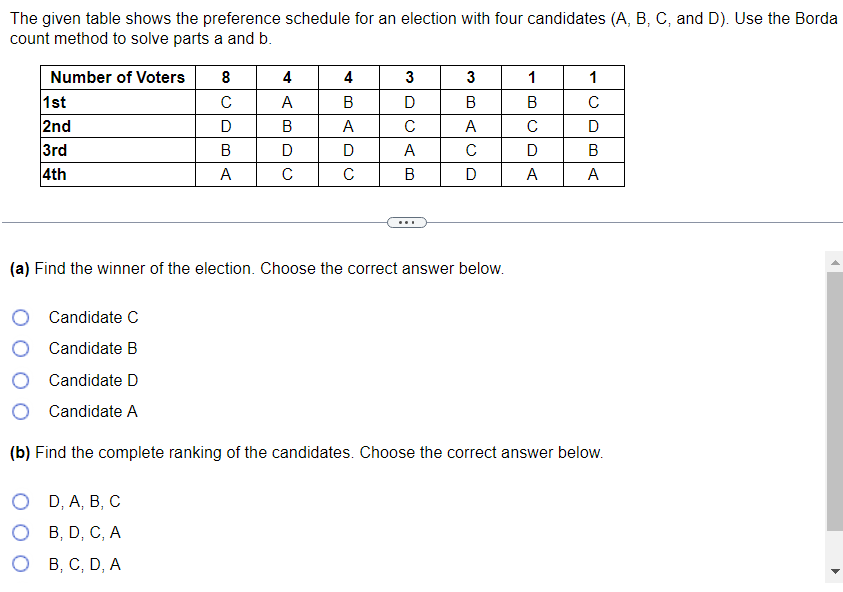Click the B, D, C, A answer label

pos(84,532)
